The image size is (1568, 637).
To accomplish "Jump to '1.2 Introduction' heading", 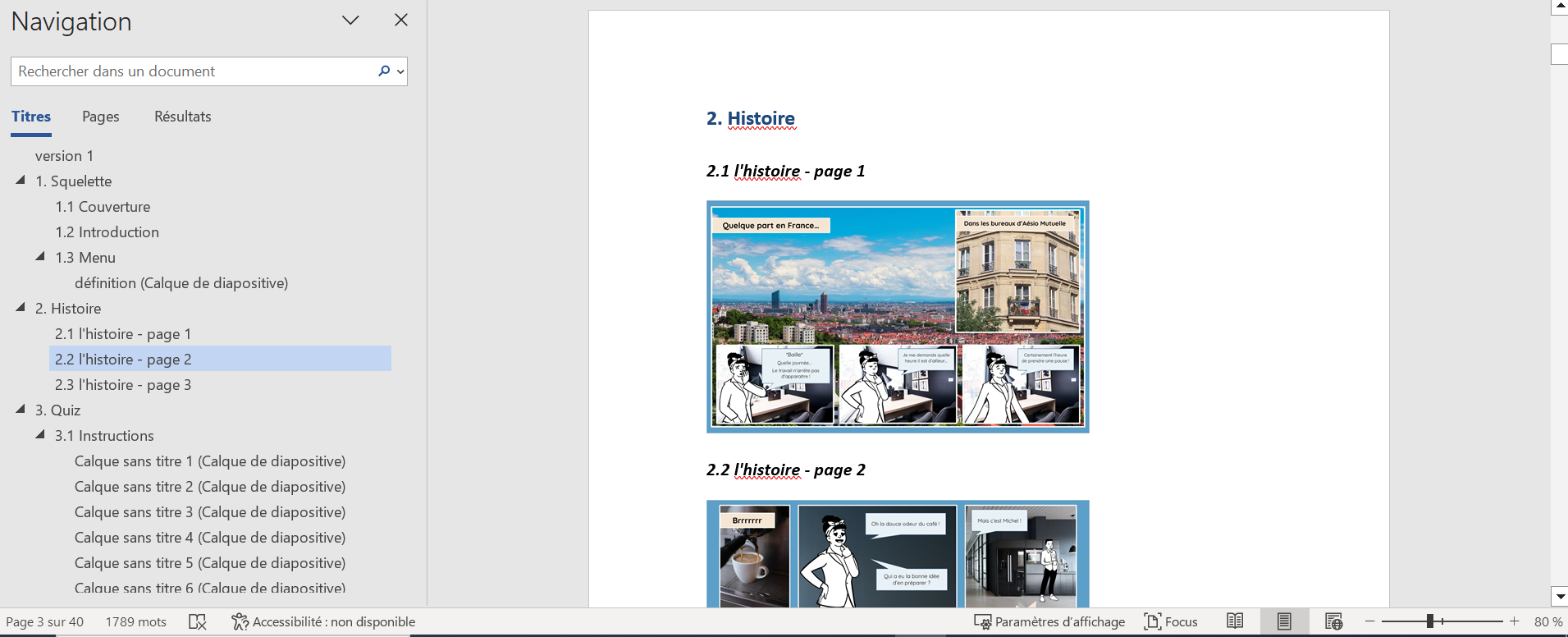I will (x=107, y=232).
